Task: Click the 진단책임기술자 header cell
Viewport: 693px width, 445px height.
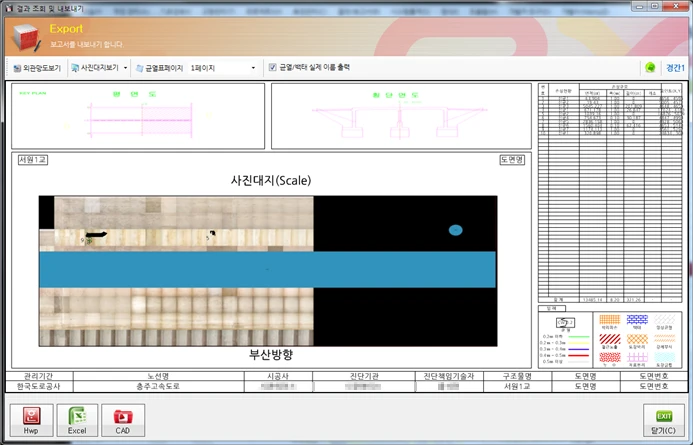Action: 449,376
